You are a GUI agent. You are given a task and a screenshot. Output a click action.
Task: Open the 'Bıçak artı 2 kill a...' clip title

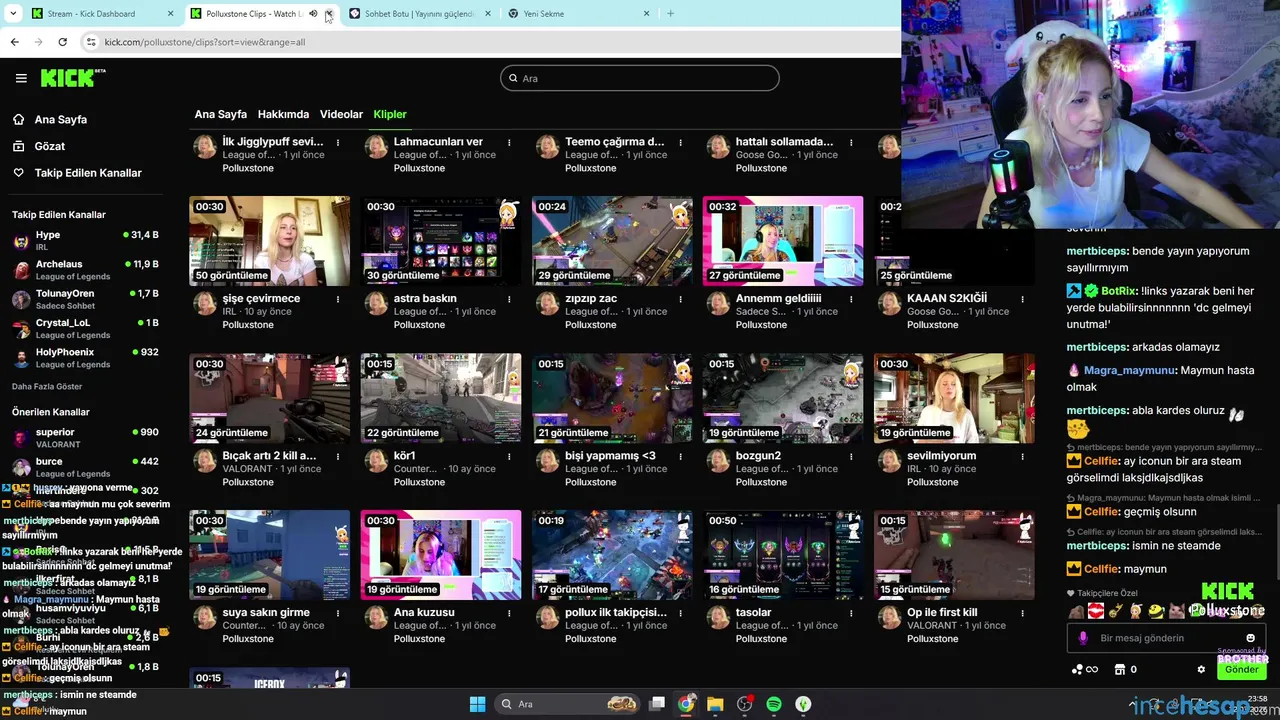click(269, 456)
